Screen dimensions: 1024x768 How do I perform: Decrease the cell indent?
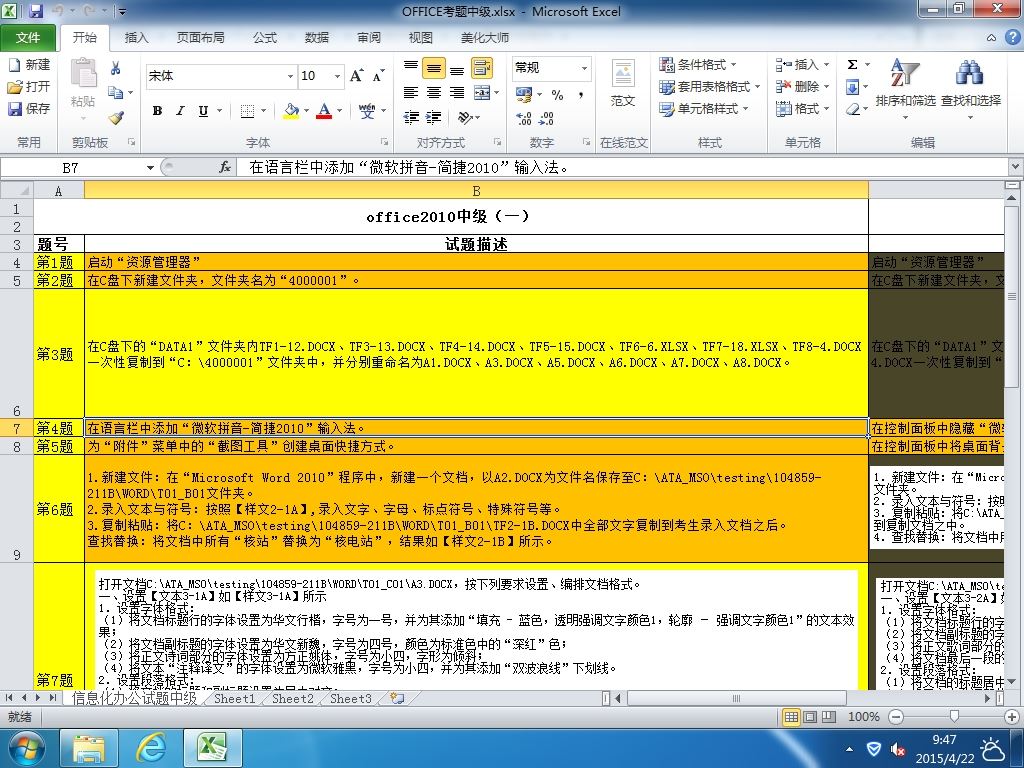tap(411, 118)
